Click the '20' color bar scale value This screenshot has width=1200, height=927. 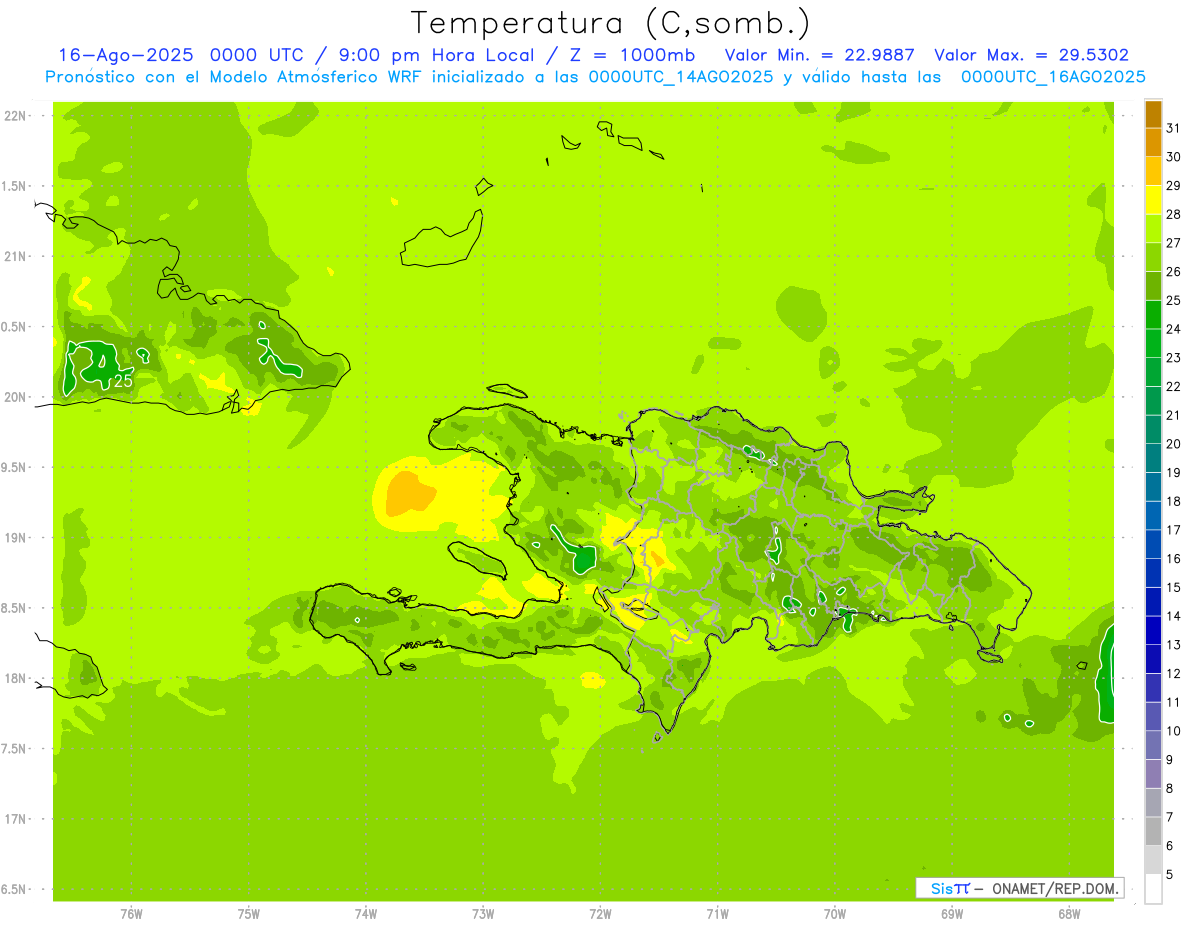pos(1174,444)
